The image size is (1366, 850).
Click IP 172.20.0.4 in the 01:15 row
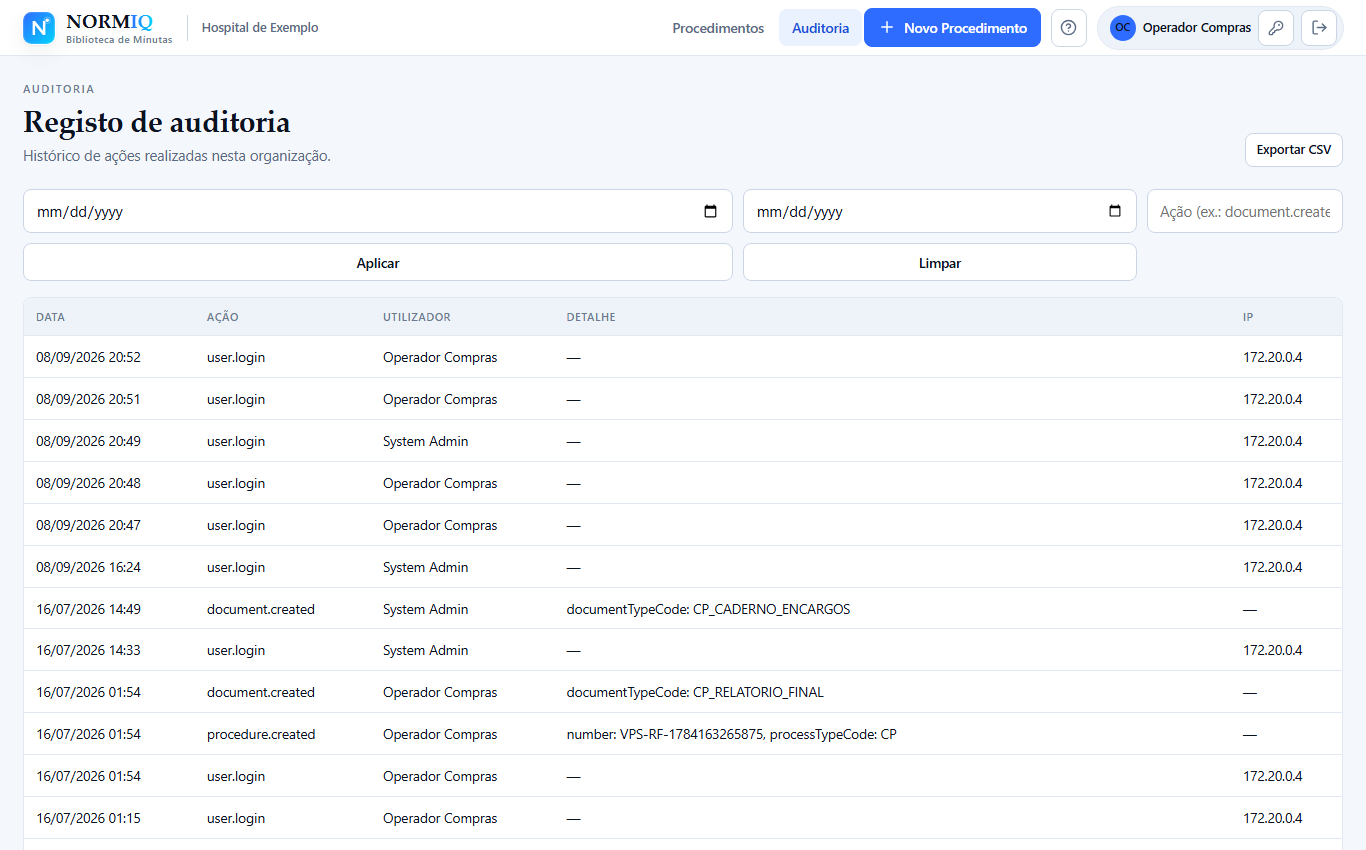(1273, 818)
